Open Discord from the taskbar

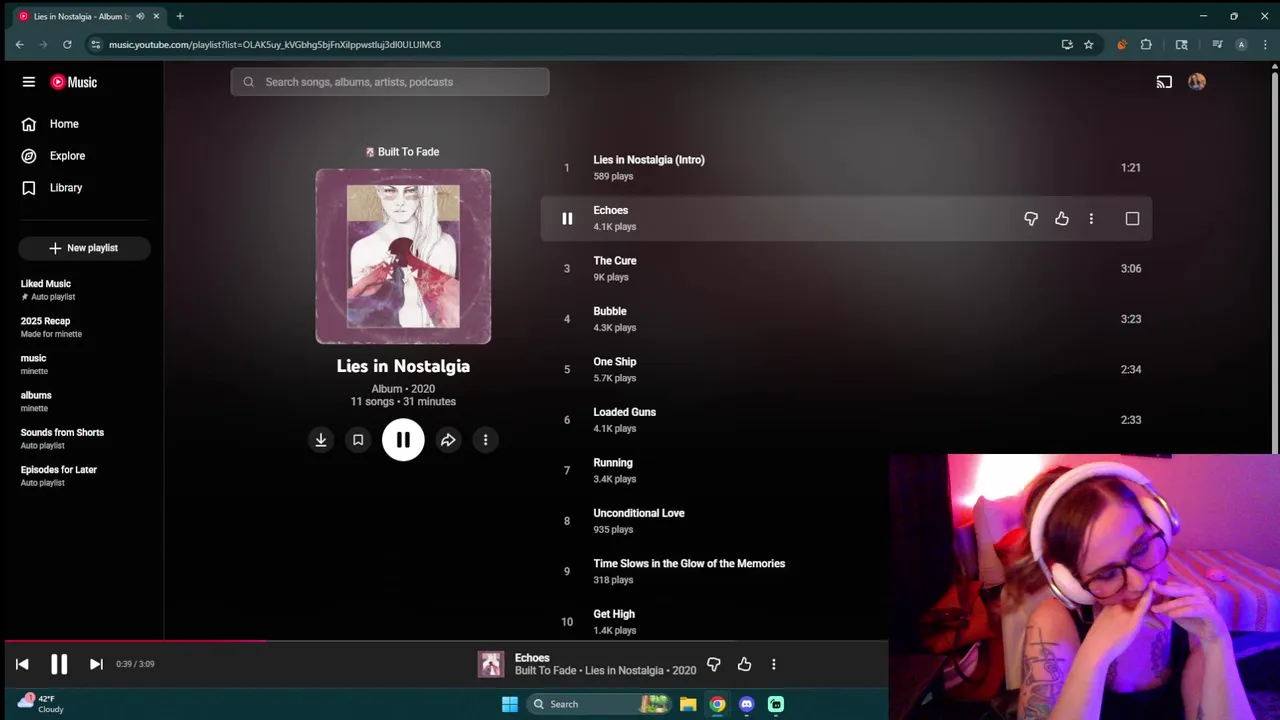click(x=746, y=704)
